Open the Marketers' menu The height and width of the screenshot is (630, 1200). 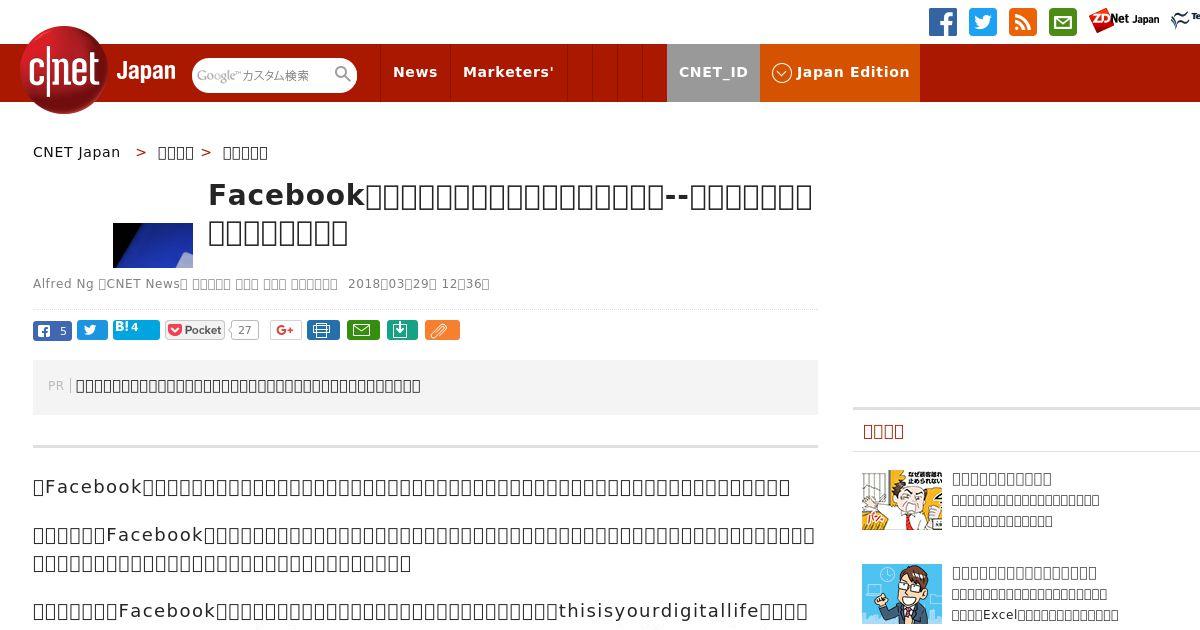pos(508,72)
